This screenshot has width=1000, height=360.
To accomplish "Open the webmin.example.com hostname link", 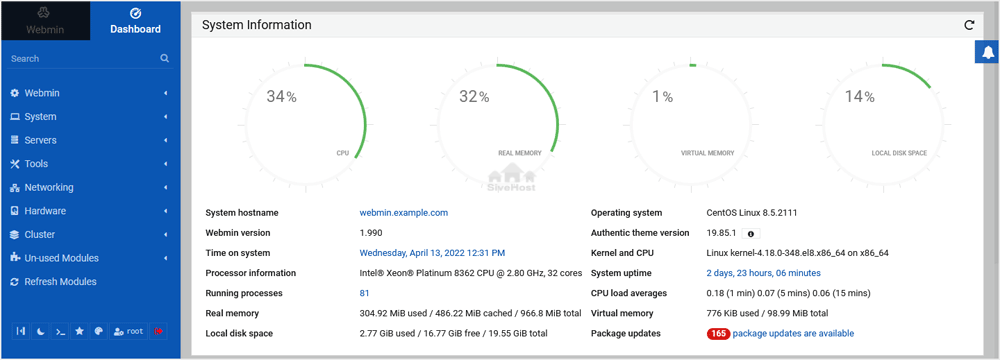I will [404, 213].
